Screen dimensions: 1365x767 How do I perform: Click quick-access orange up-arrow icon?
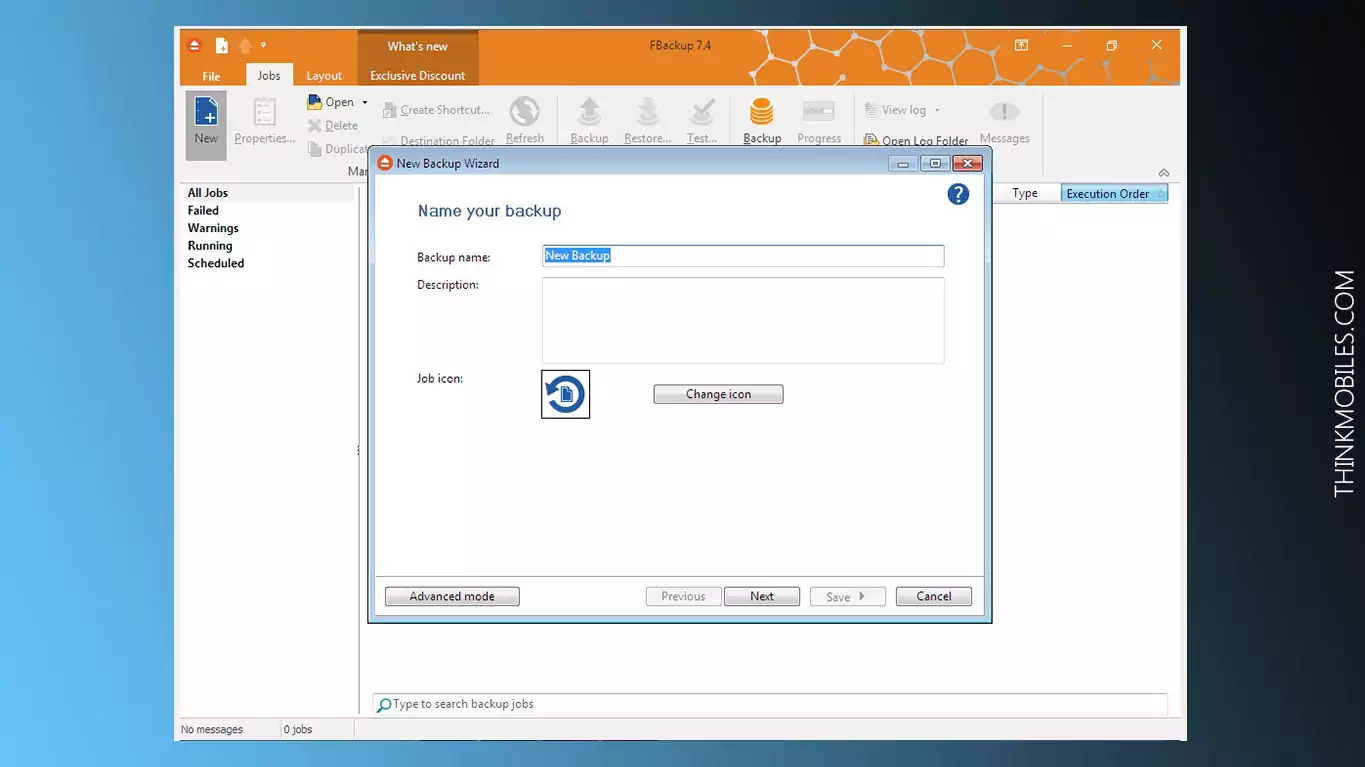pos(245,45)
